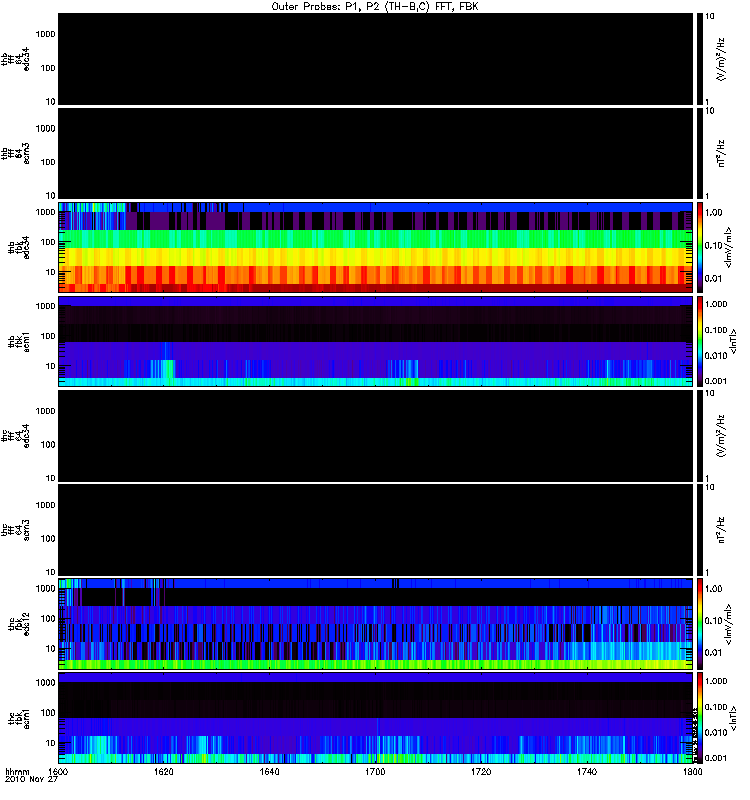Click the 'thb fbk edc34' y-axis title
Image resolution: width=750 pixels, height=800 pixels.
[x=18, y=247]
